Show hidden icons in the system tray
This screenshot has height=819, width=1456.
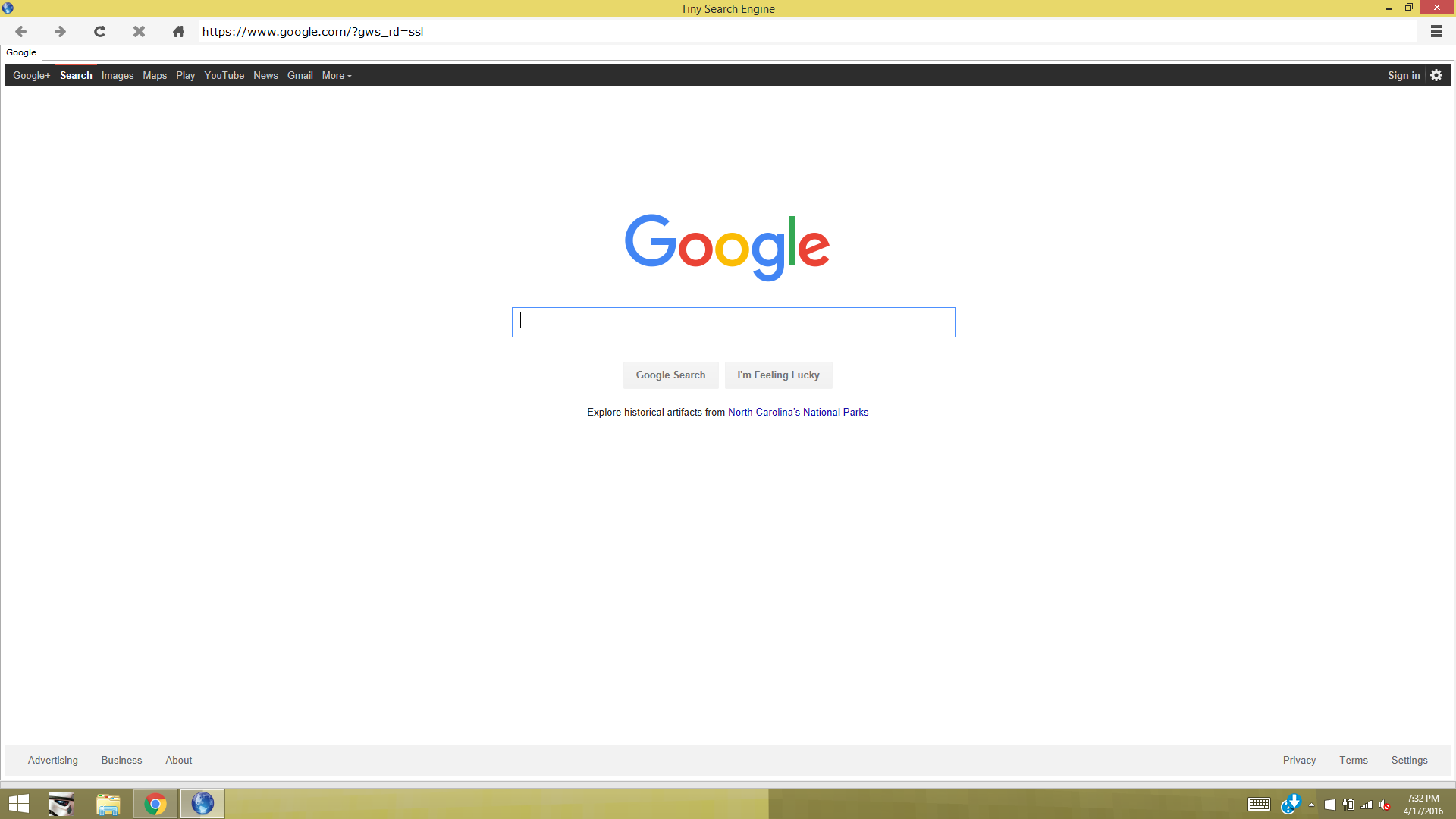tap(1311, 805)
